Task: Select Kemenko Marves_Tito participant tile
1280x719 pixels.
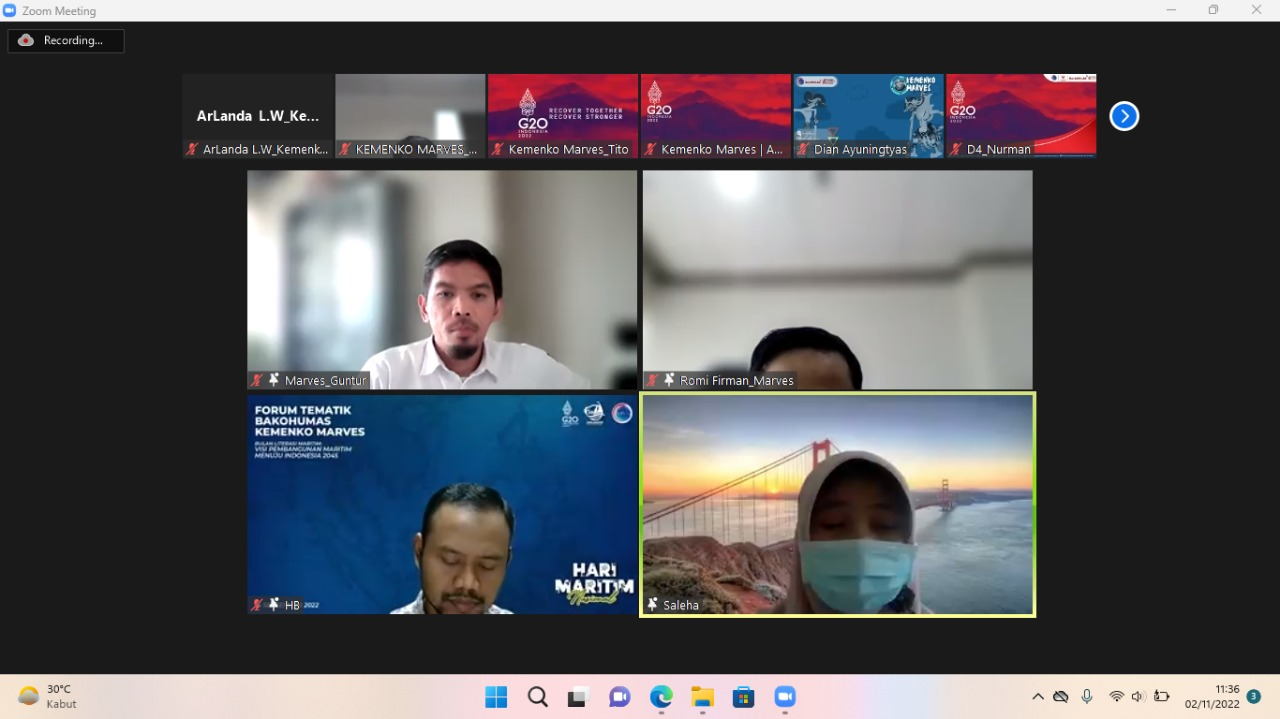Action: (562, 115)
